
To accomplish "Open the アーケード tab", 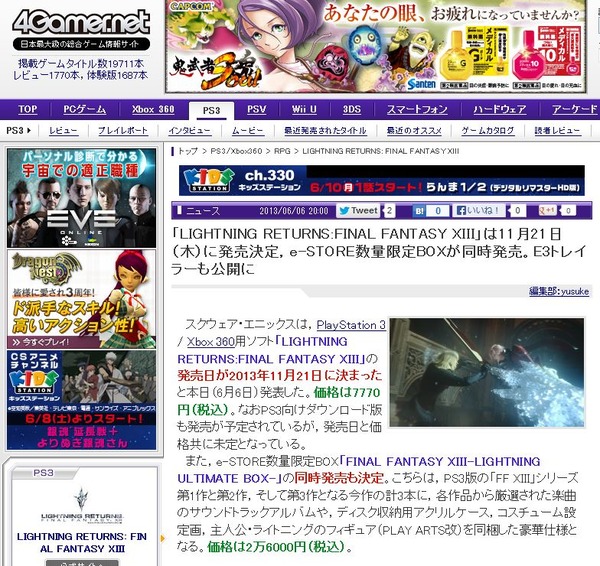I will pos(574,109).
